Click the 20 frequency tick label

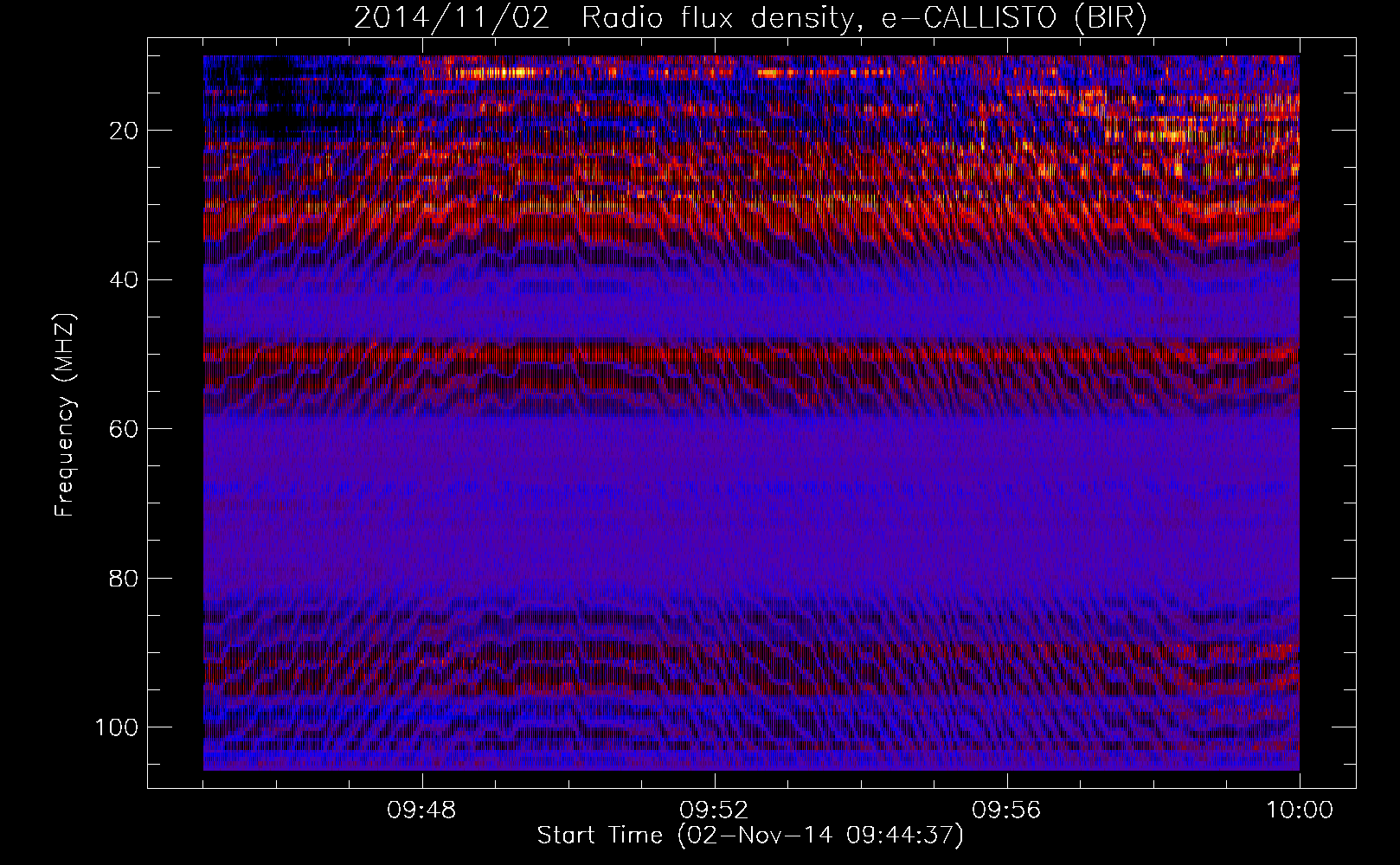[124, 131]
